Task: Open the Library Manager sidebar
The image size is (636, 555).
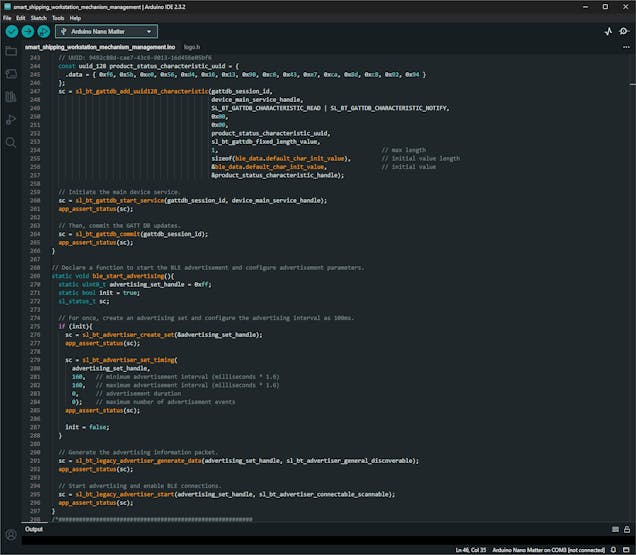Action: (x=11, y=97)
